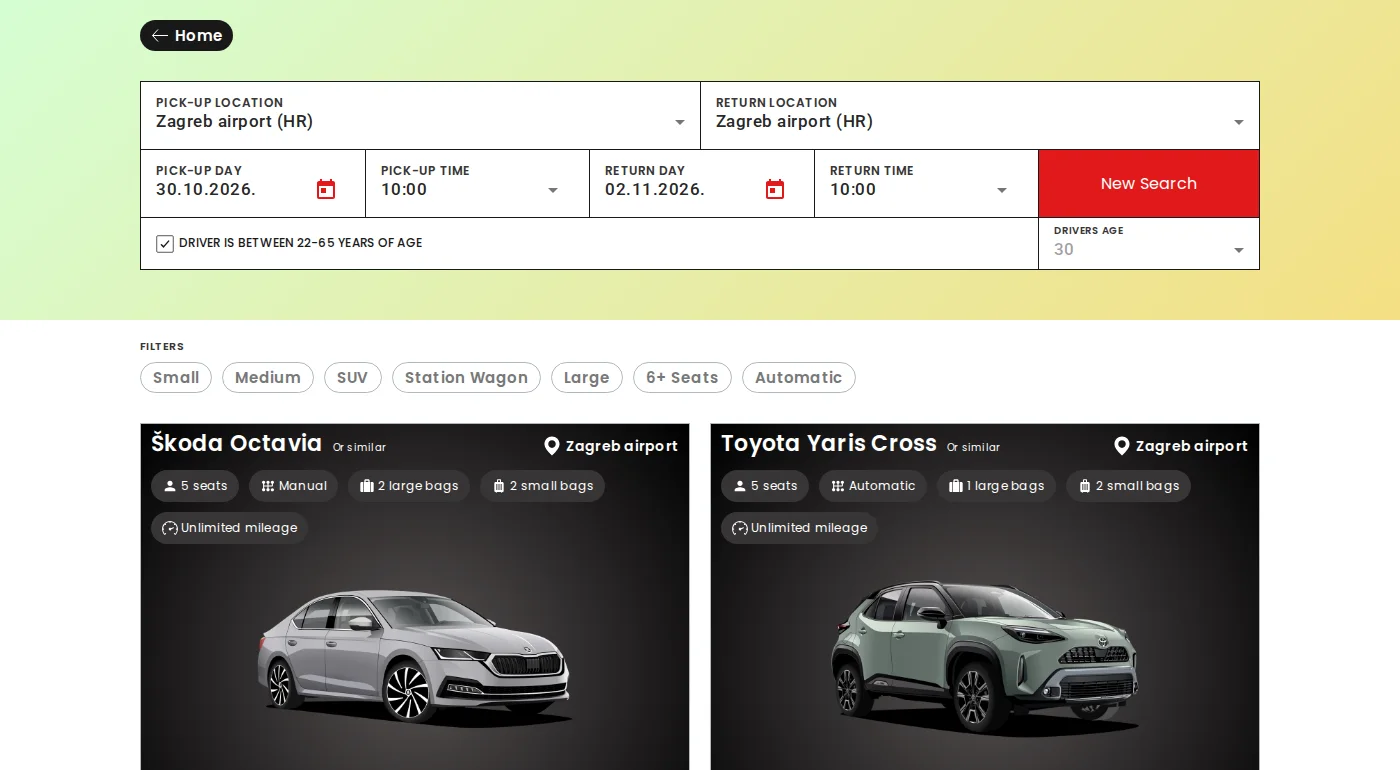Viewport: 1400px width, 770px height.
Task: Click the gearbox icon beside Manual
Action: coord(268,486)
